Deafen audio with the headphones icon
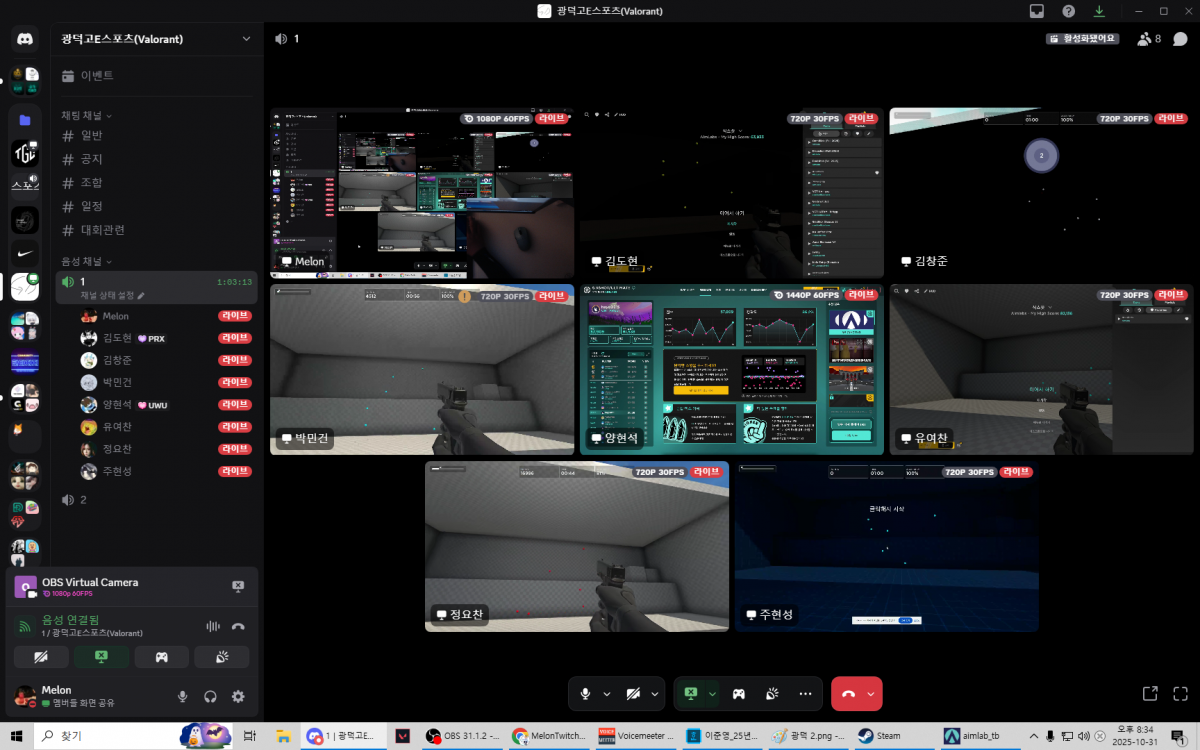Viewport: 1200px width, 750px height. coord(210,696)
